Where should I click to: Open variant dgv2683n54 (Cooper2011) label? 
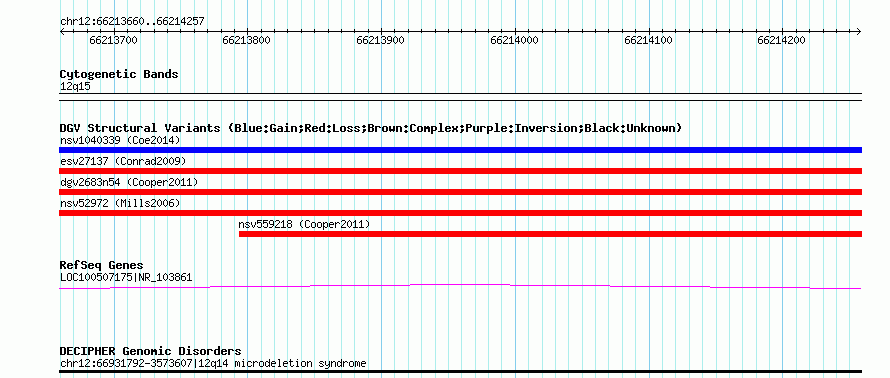point(129,182)
